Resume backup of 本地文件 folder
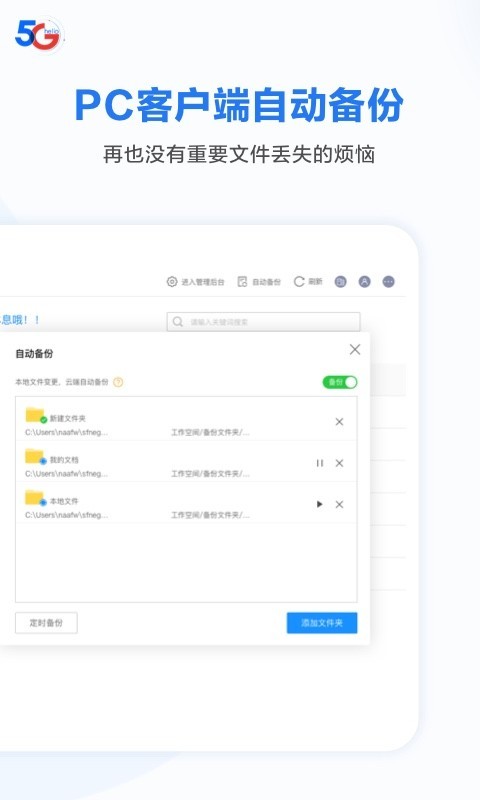 pyautogui.click(x=319, y=505)
